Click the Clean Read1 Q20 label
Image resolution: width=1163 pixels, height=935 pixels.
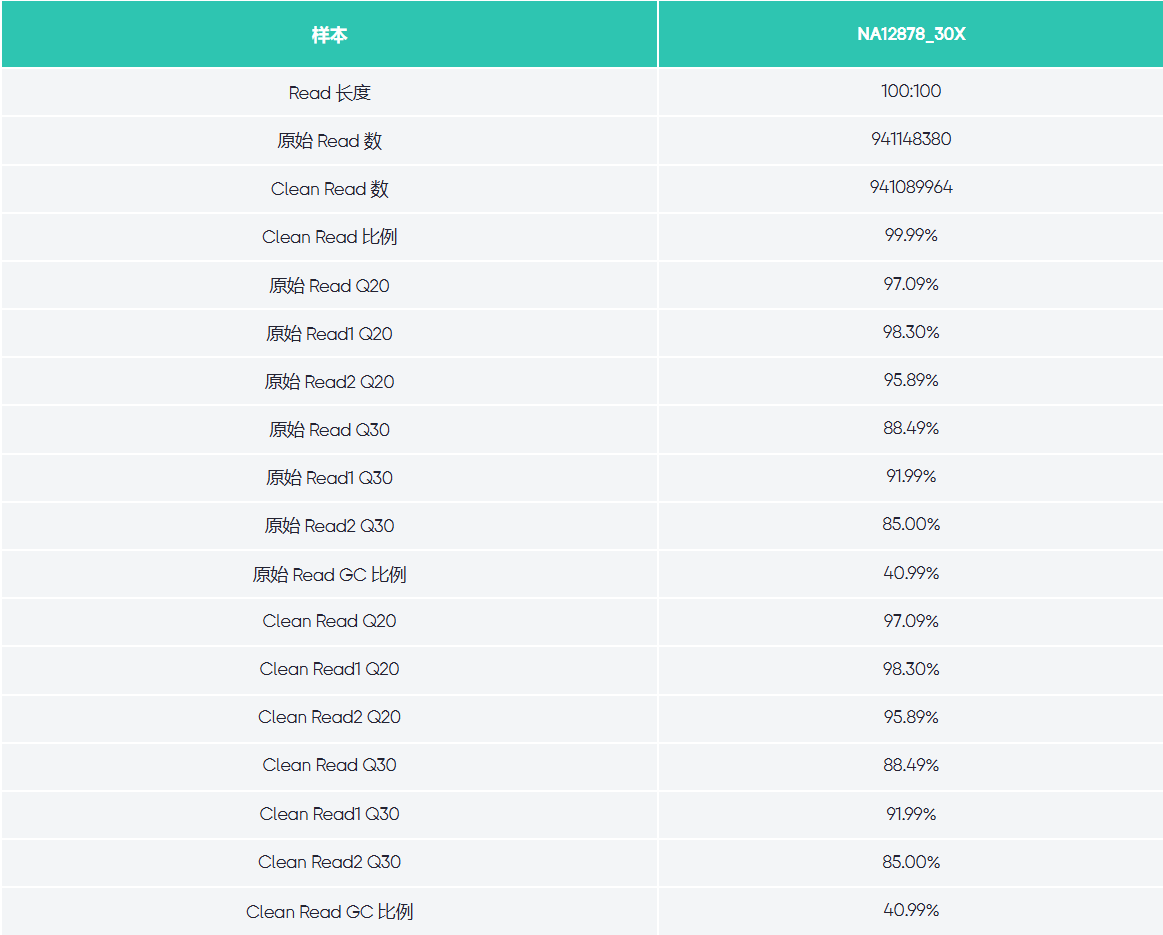(x=329, y=669)
